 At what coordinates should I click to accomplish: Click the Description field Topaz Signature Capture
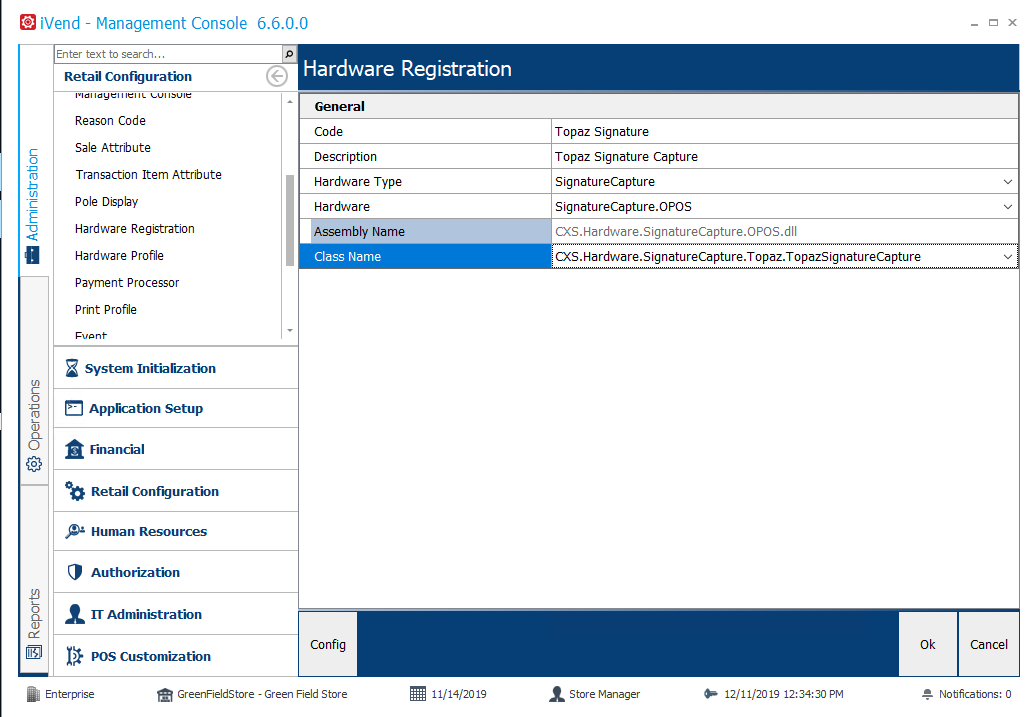click(784, 157)
